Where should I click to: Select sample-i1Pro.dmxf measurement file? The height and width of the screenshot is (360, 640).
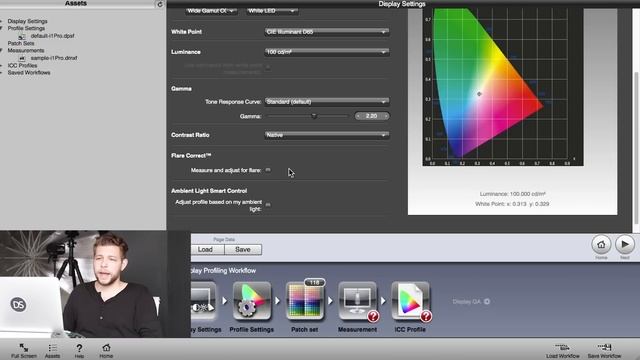tap(54, 58)
